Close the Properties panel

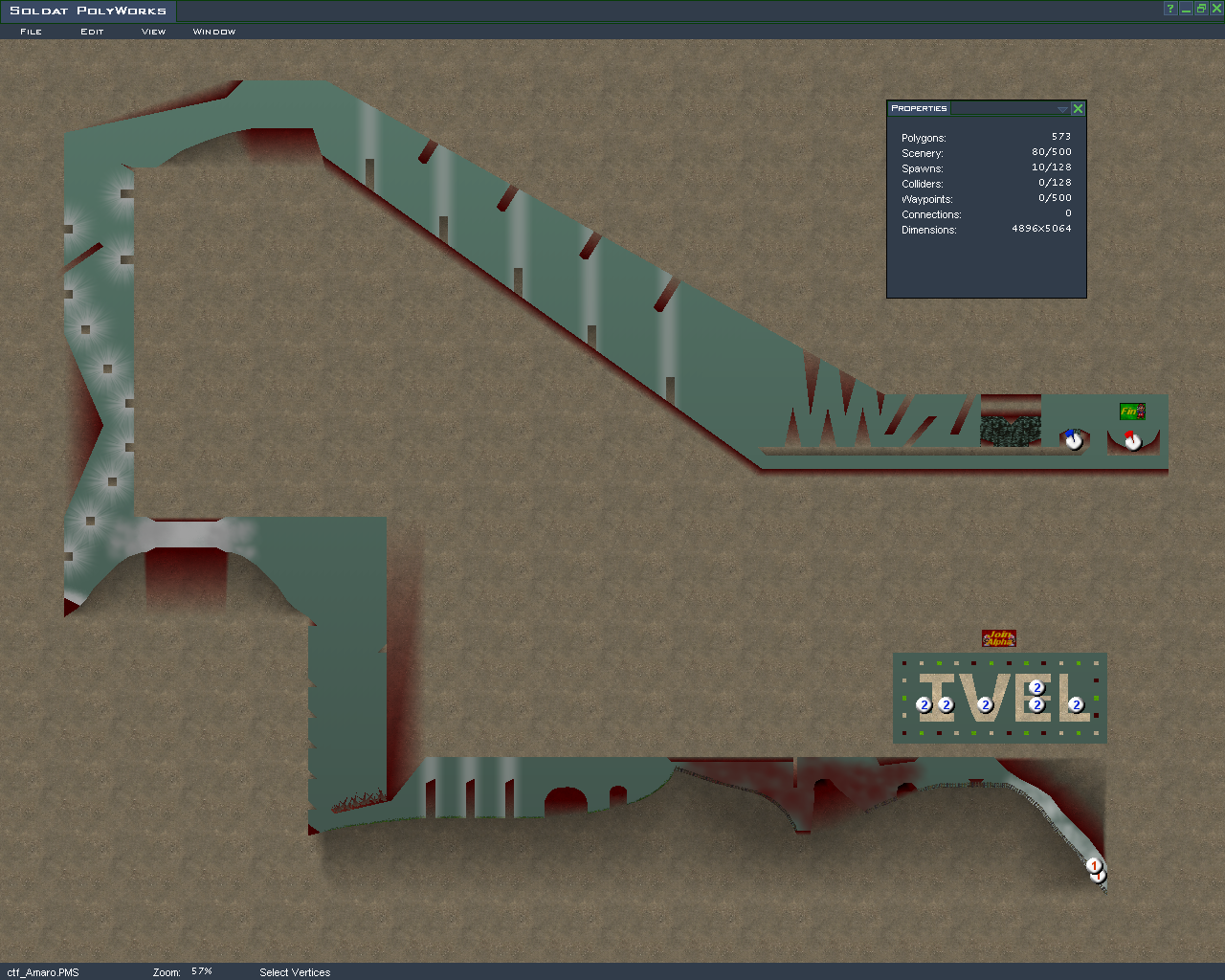[x=1078, y=109]
